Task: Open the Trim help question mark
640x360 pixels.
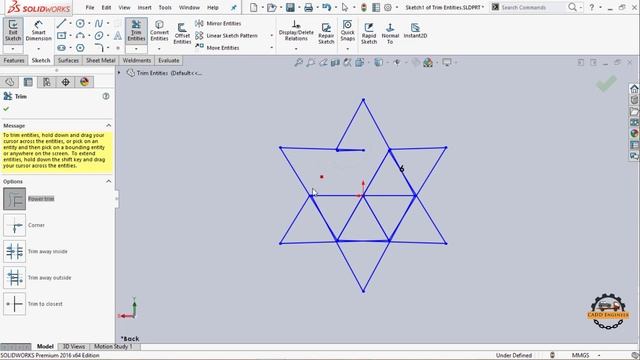Action: pyautogui.click(x=106, y=96)
